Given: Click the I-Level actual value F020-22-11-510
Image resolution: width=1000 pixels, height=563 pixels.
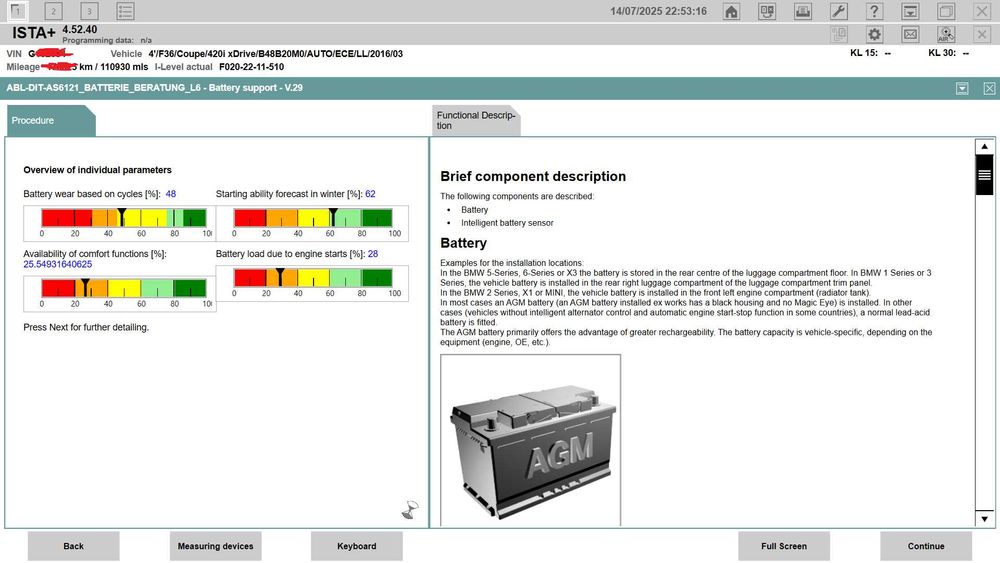Looking at the screenshot, I should pos(251,67).
